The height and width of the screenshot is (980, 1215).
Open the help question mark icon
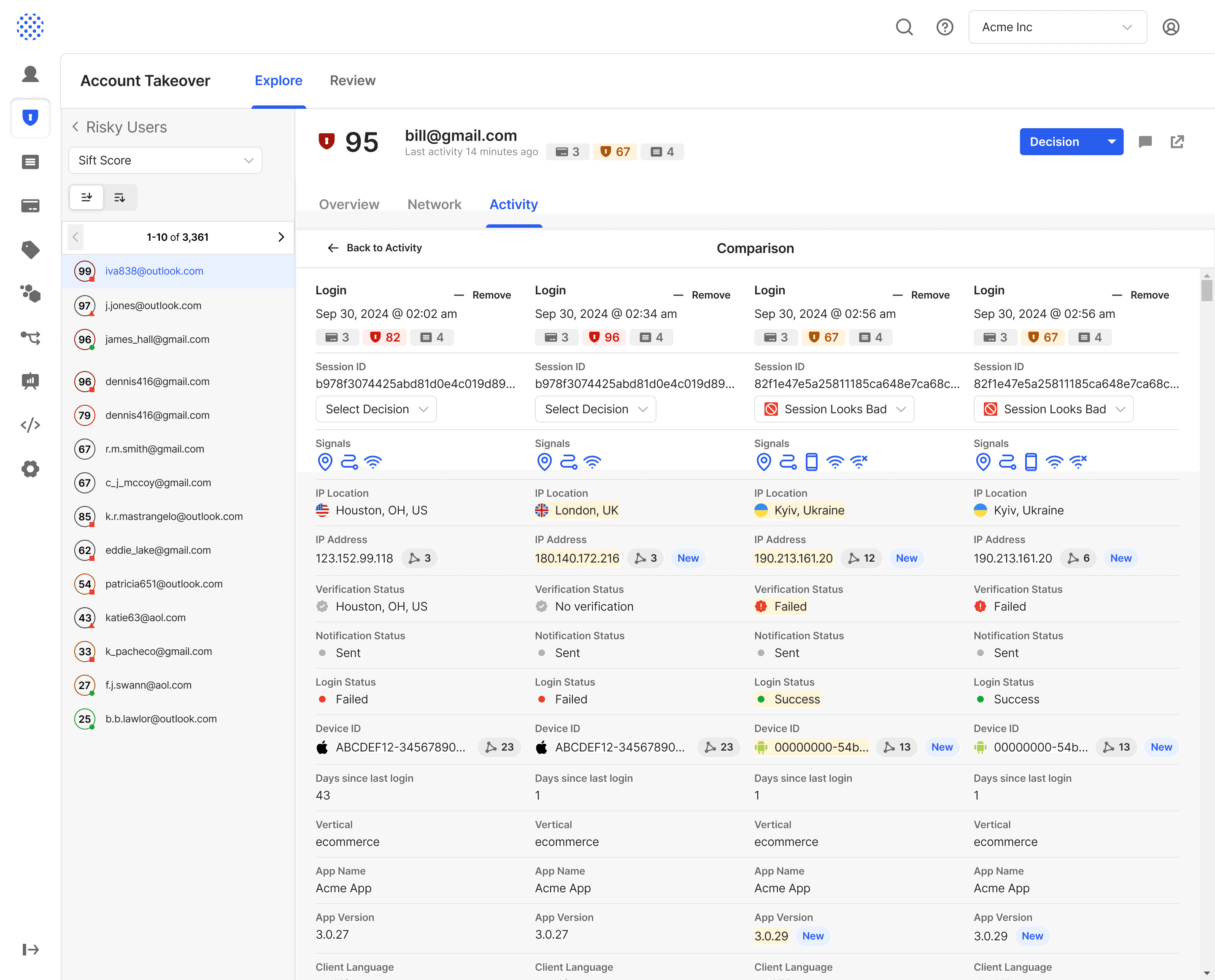pyautogui.click(x=945, y=27)
